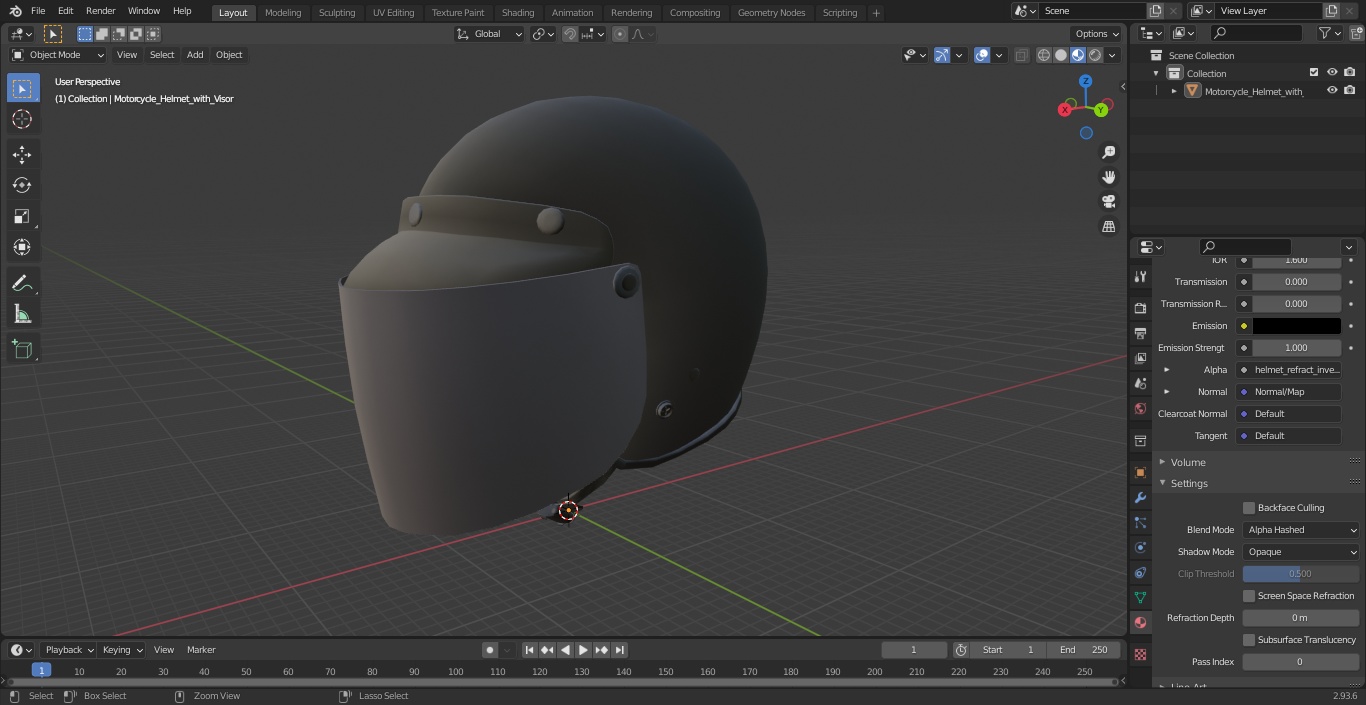The image size is (1366, 705).
Task: Open the Blend Mode dropdown
Action: [1301, 530]
